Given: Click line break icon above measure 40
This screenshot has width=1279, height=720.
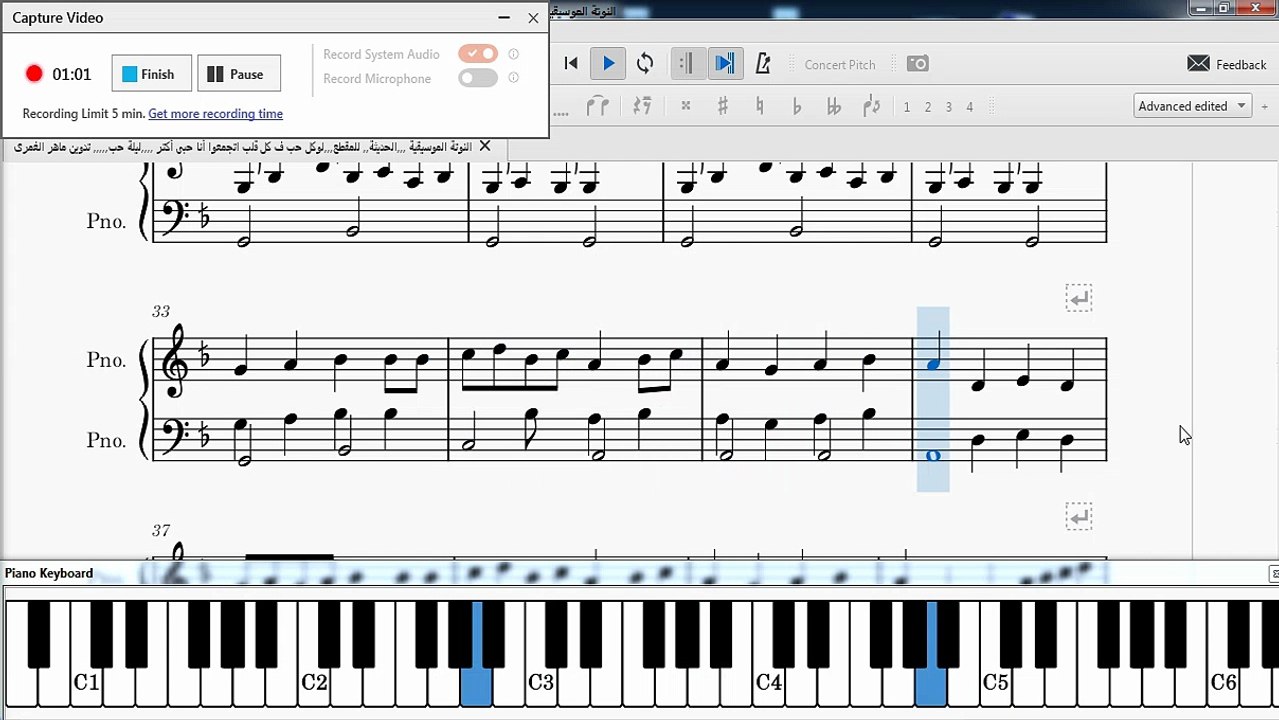Looking at the screenshot, I should point(1078,517).
